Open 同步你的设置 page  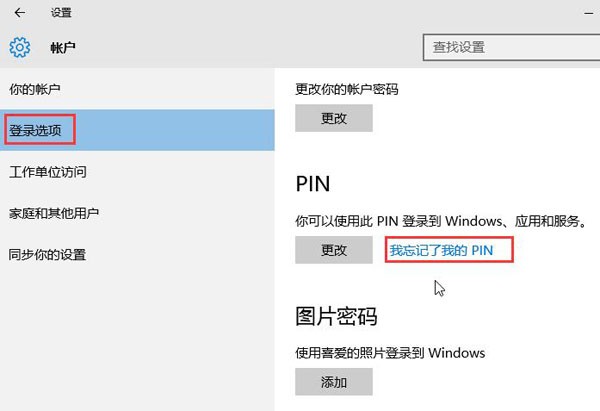(47, 254)
